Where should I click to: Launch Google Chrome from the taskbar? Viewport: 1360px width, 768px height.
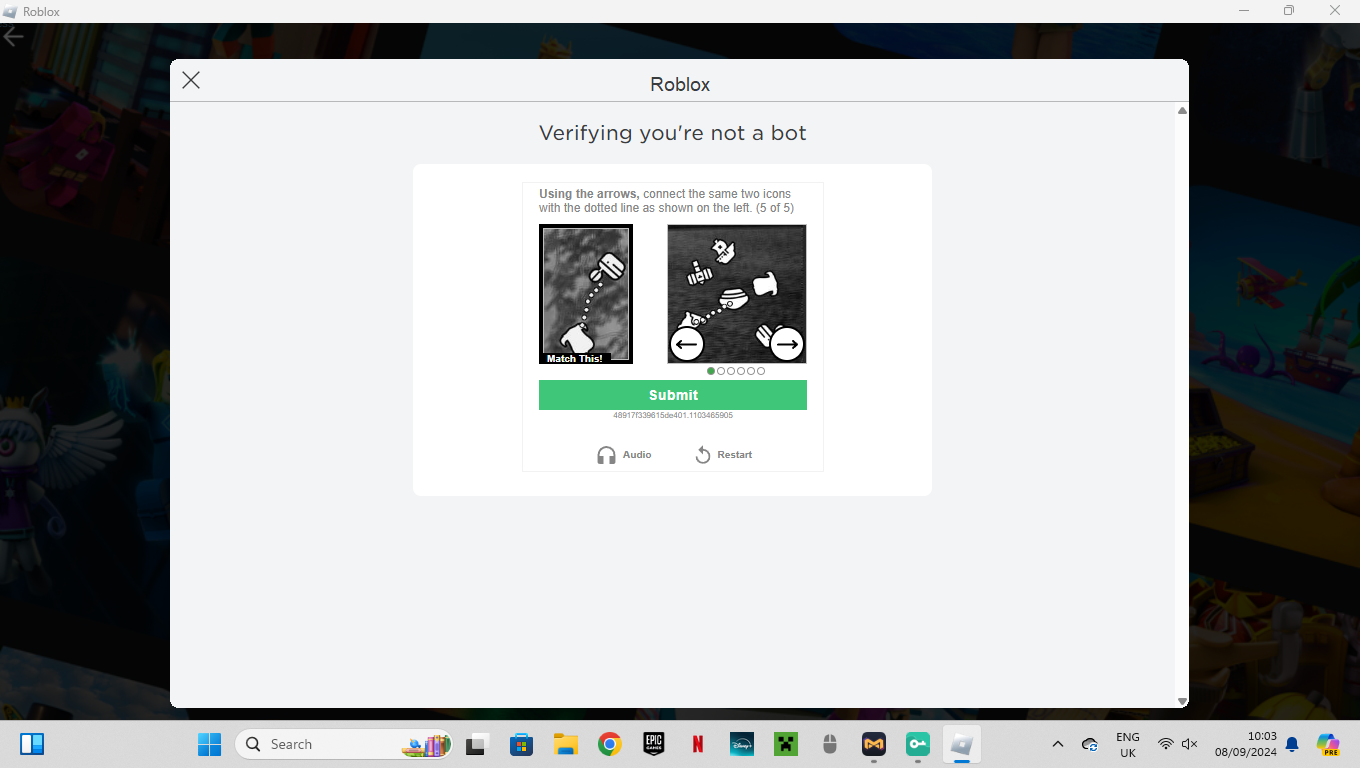coord(610,744)
